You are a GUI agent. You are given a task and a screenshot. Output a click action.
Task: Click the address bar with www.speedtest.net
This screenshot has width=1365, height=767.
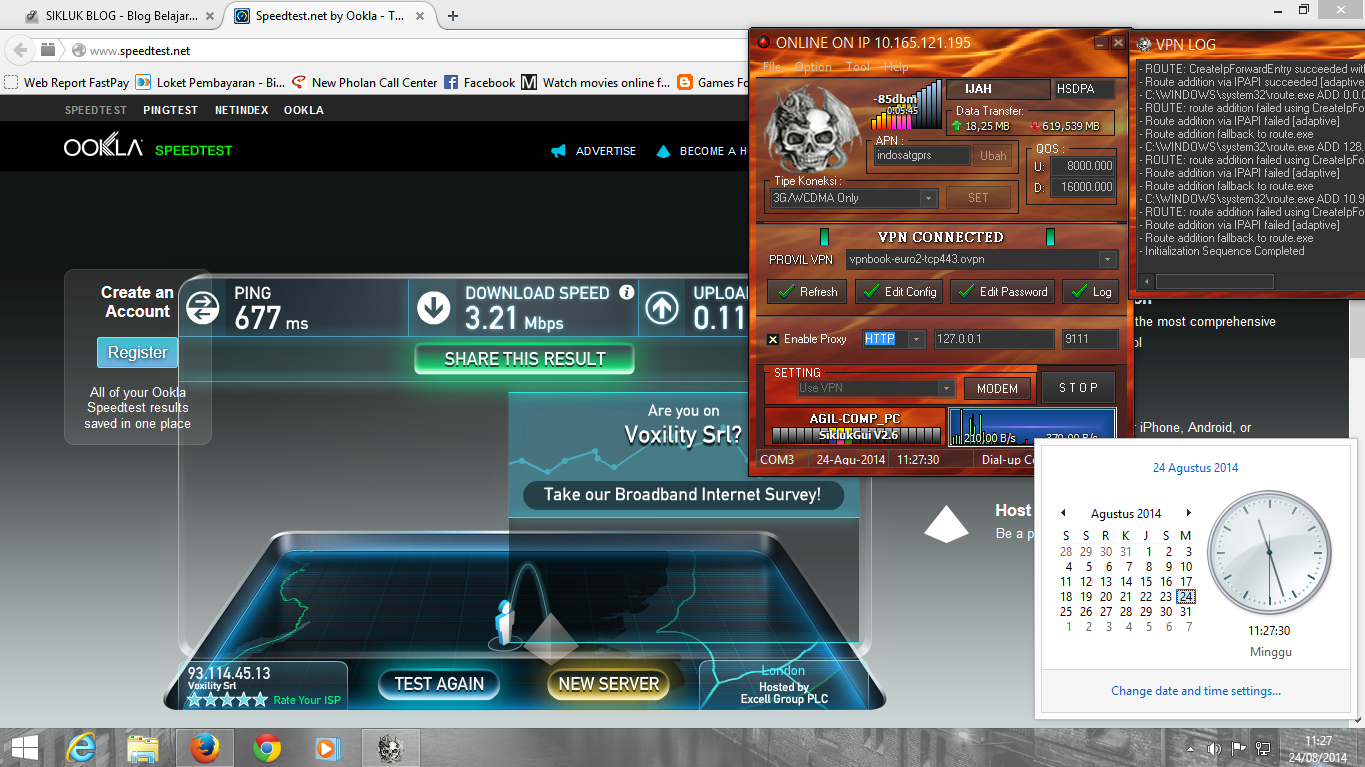click(400, 50)
